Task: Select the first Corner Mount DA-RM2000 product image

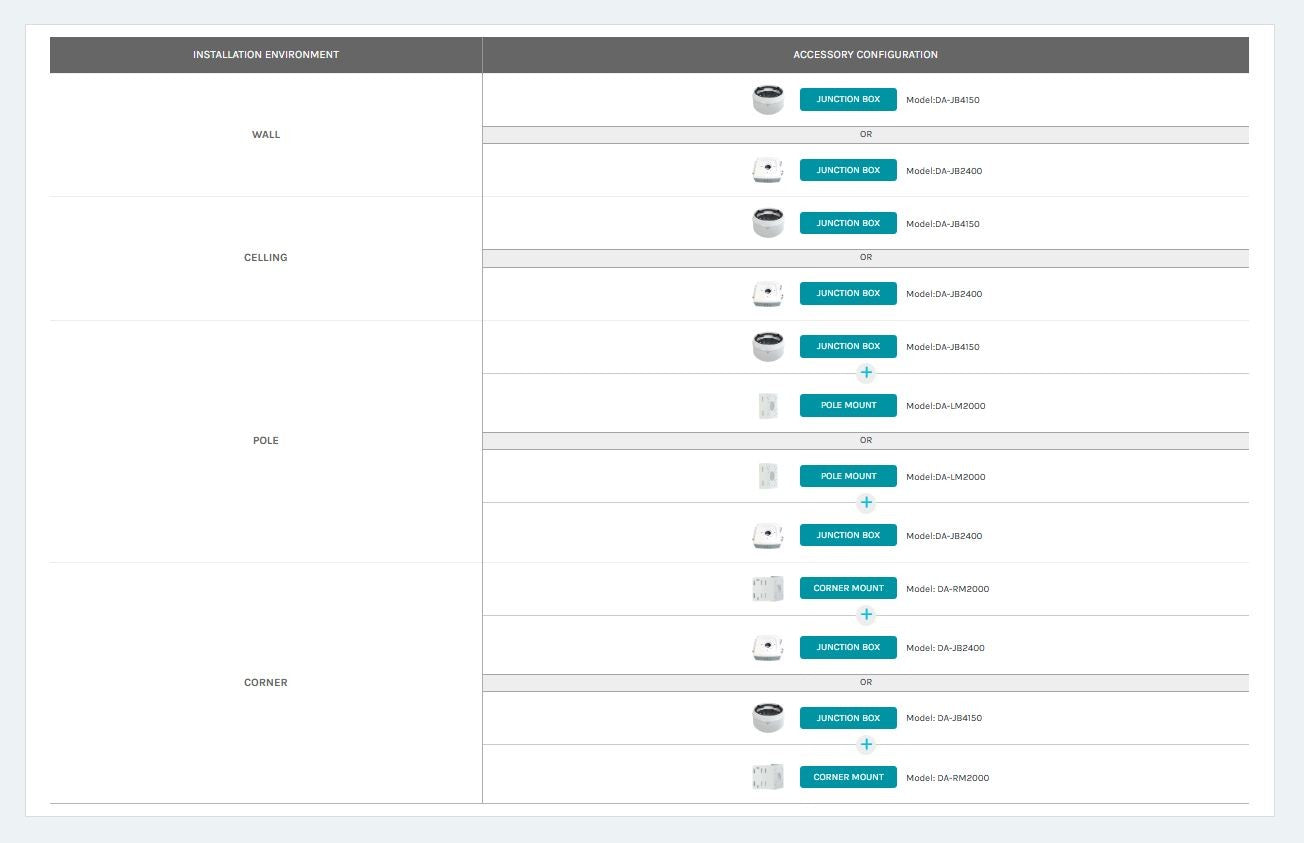Action: 768,589
